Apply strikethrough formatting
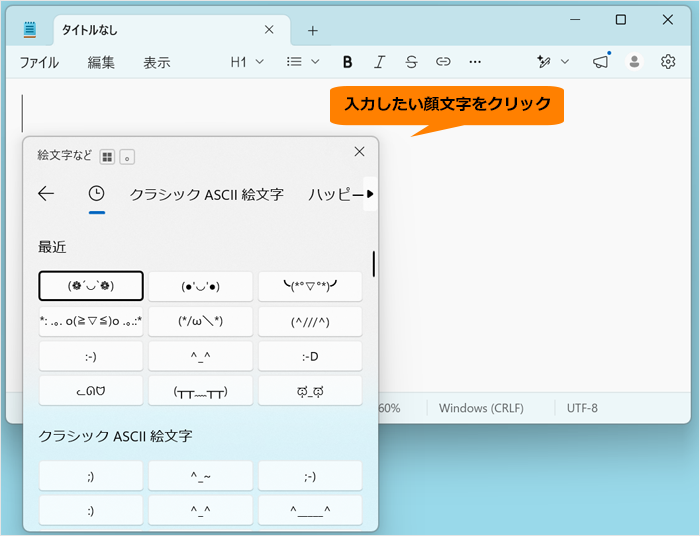The image size is (700, 536). [411, 62]
